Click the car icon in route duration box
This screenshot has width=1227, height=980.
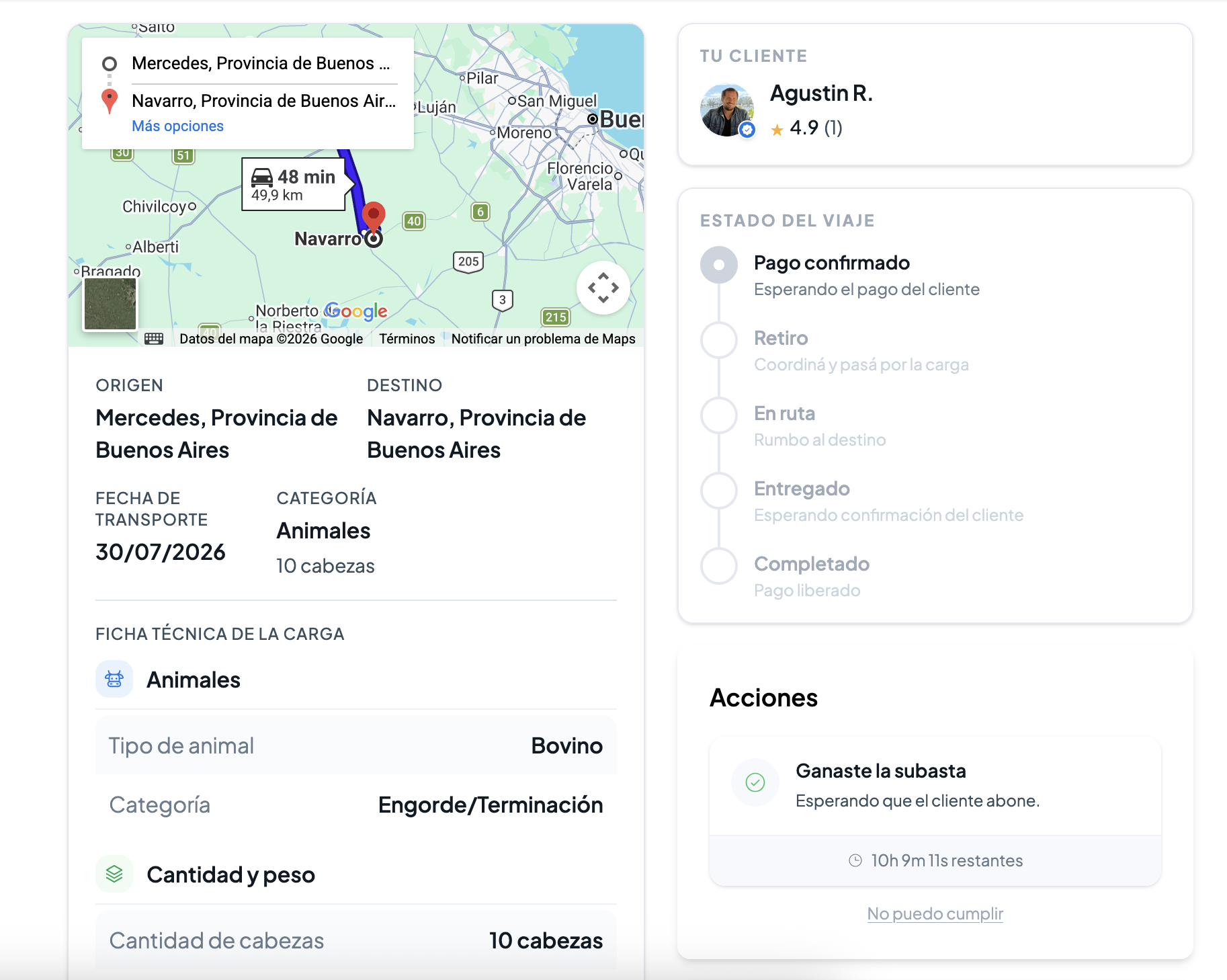[x=262, y=177]
